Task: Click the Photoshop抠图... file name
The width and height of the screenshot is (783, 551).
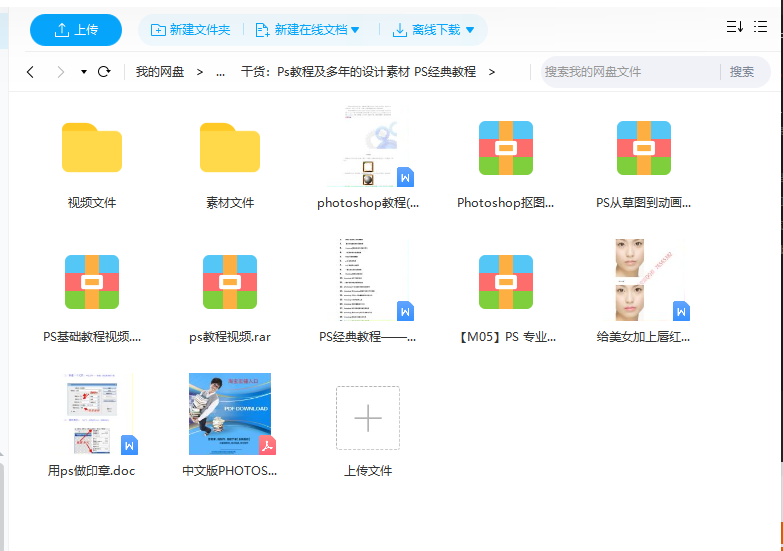Action: coord(505,203)
